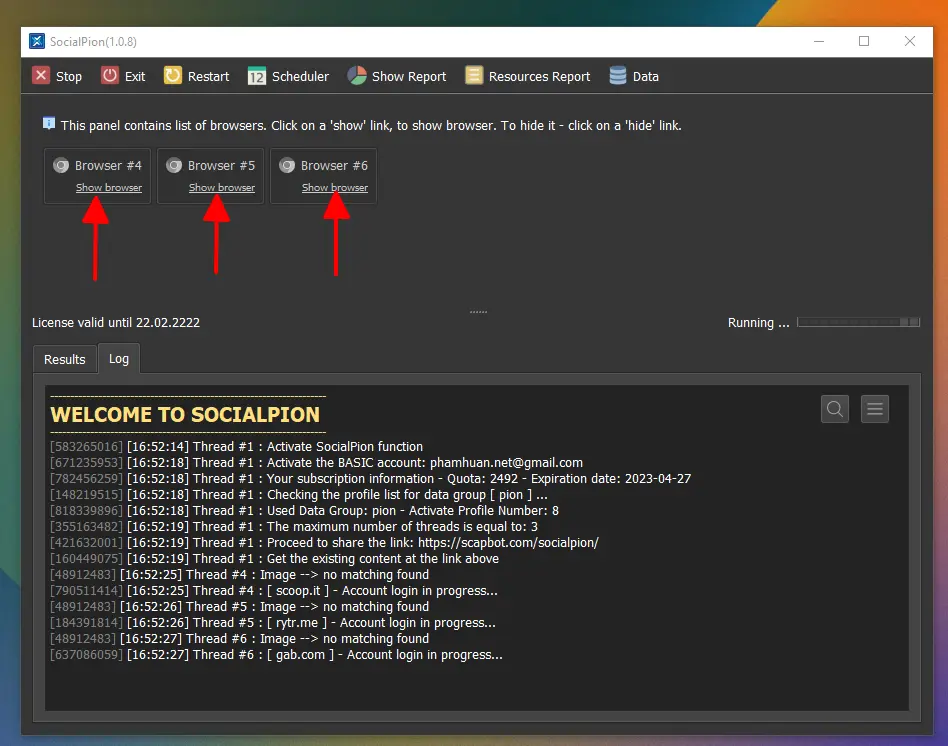This screenshot has height=746, width=948.
Task: Click log line Activate SocialPion function
Action: 236,447
